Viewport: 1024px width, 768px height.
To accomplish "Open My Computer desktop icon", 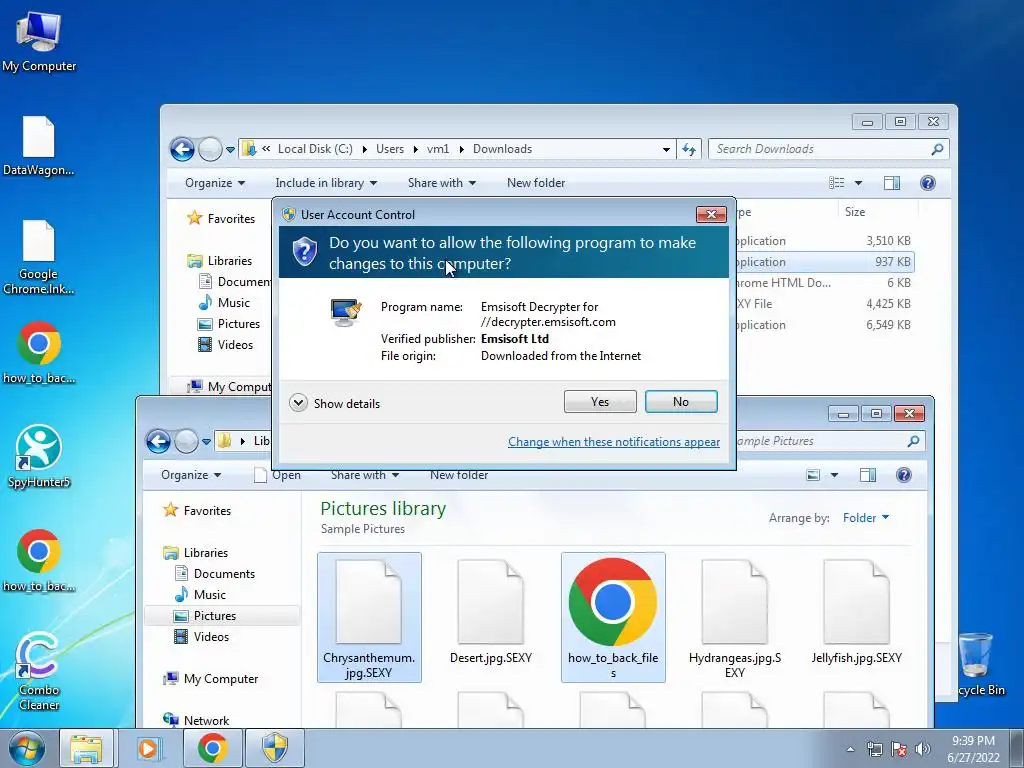I will (39, 42).
